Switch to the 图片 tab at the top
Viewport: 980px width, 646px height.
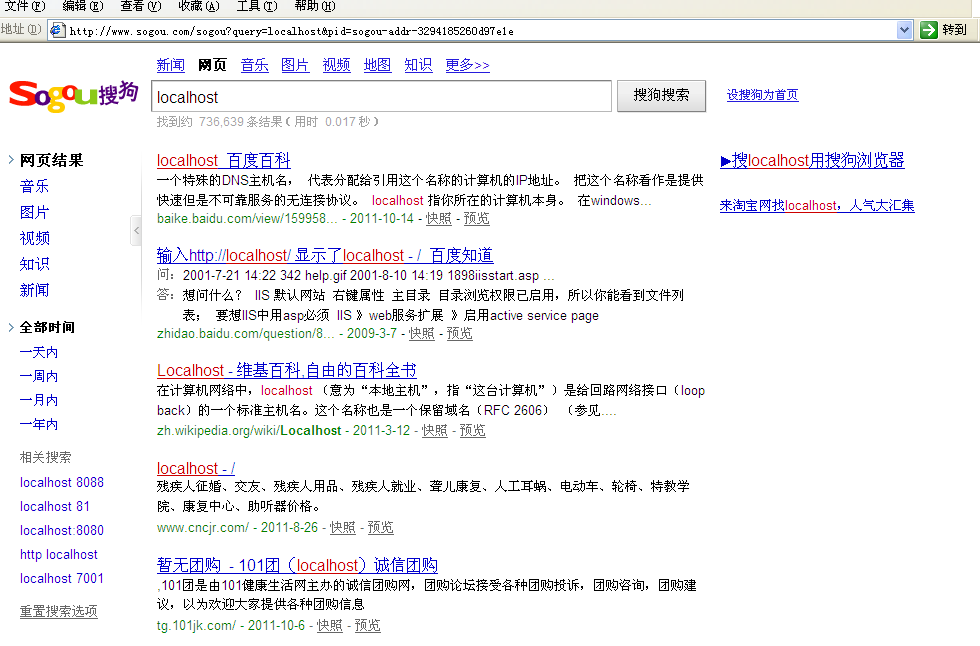coord(295,65)
